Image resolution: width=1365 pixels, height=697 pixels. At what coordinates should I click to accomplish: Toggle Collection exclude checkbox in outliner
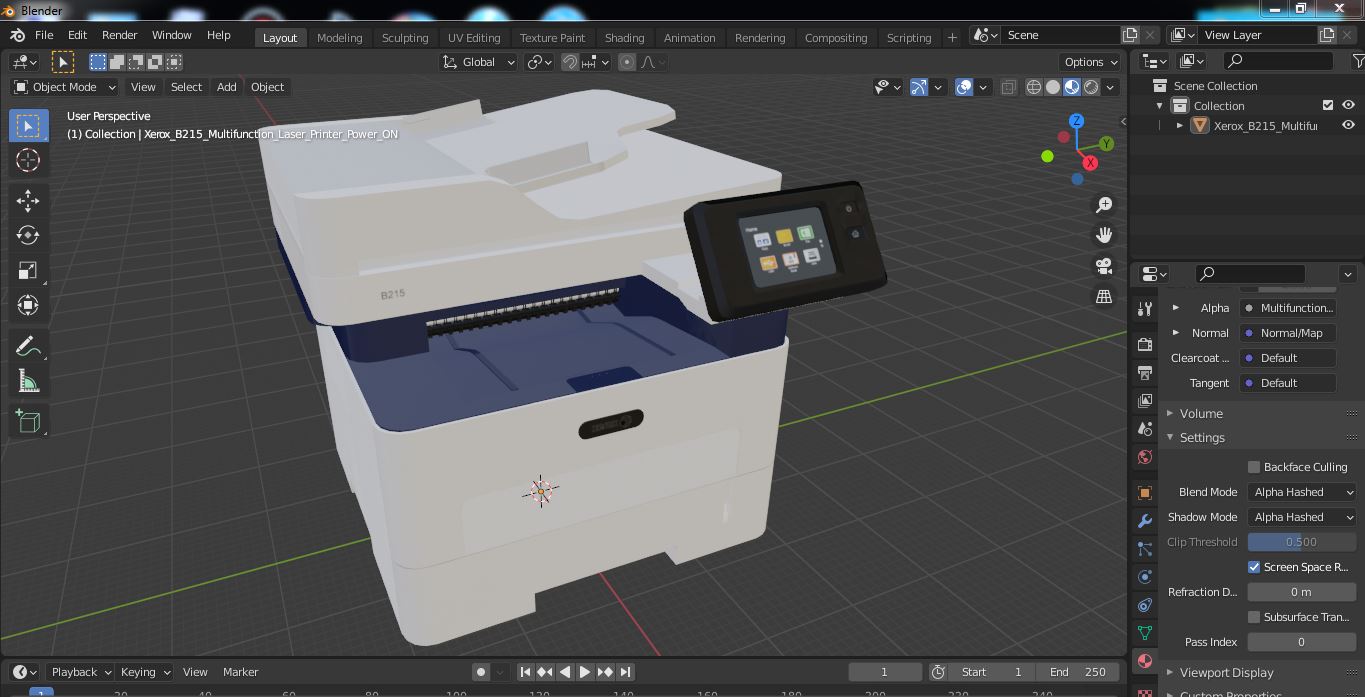(x=1328, y=105)
